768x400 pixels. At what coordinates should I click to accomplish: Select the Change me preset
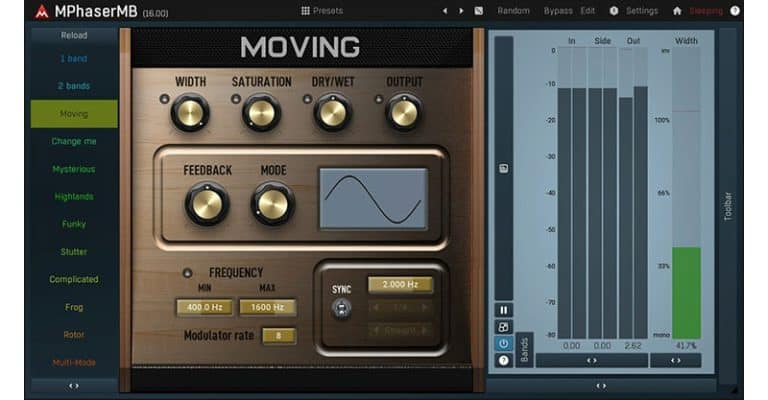[x=74, y=141]
